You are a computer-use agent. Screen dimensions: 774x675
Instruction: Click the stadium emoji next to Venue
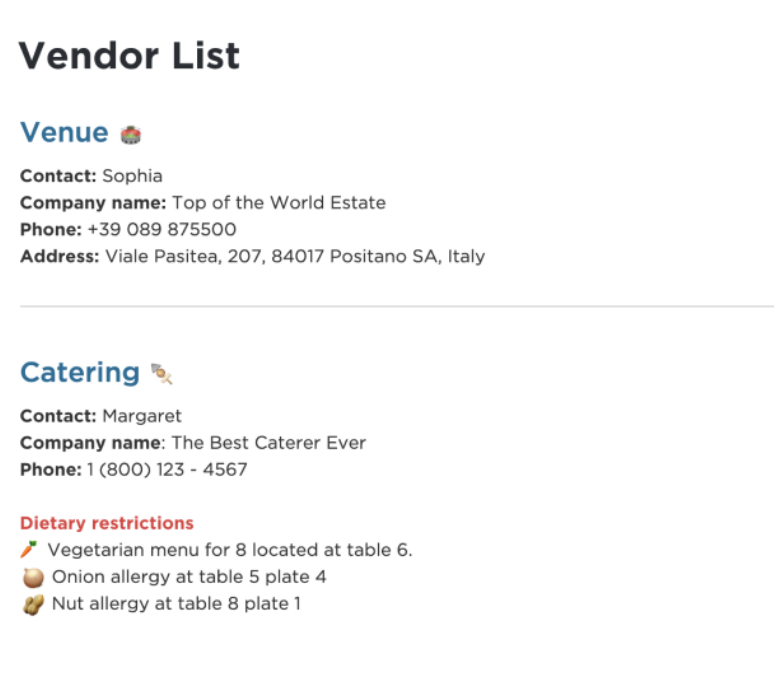(x=131, y=134)
